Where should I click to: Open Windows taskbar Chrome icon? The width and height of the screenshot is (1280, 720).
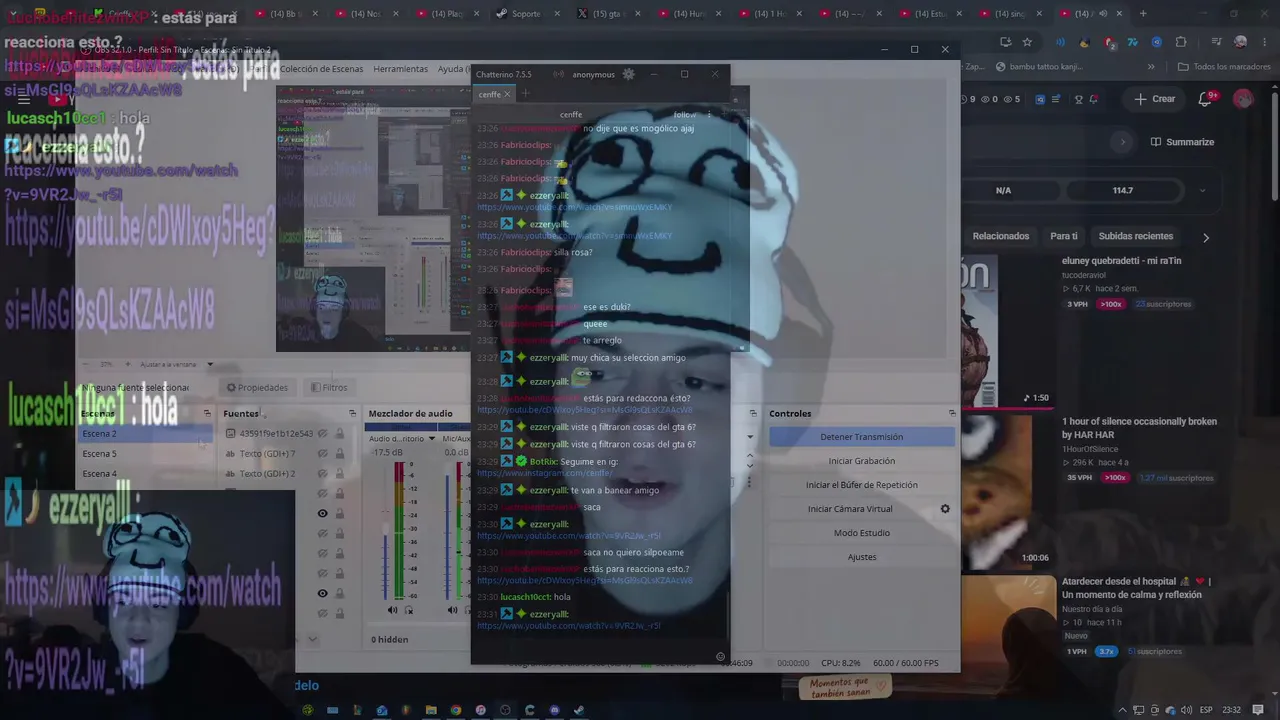[x=456, y=710]
